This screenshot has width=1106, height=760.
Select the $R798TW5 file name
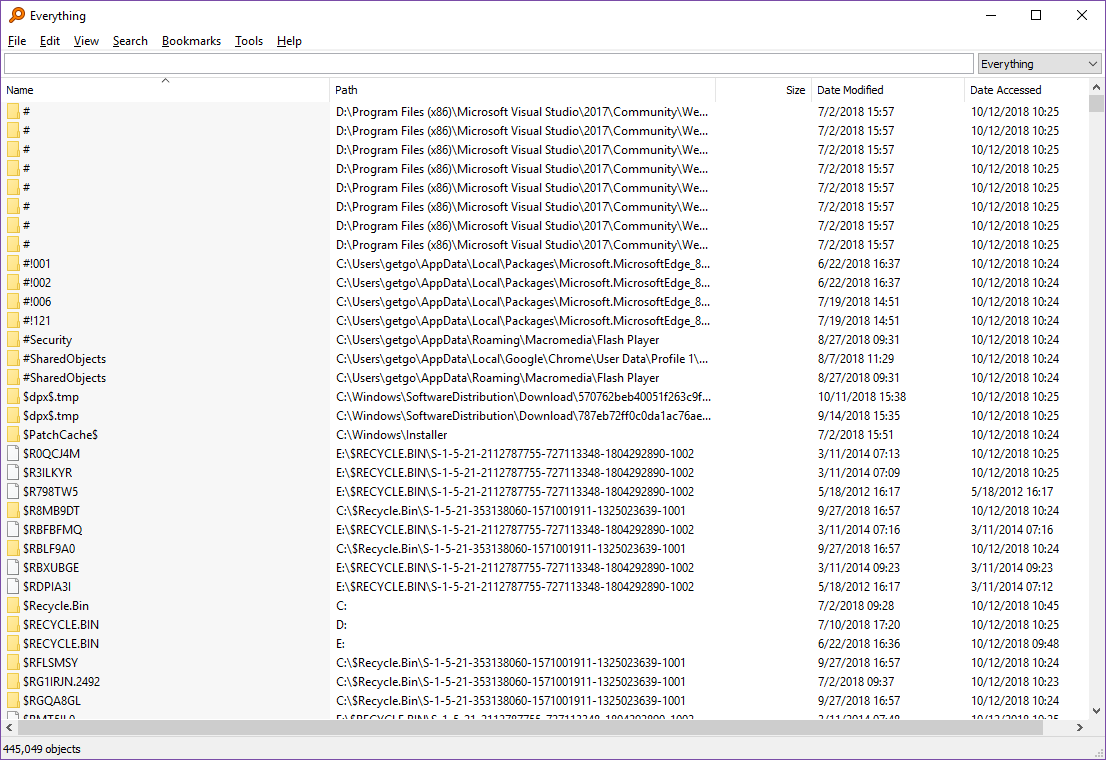coord(51,491)
